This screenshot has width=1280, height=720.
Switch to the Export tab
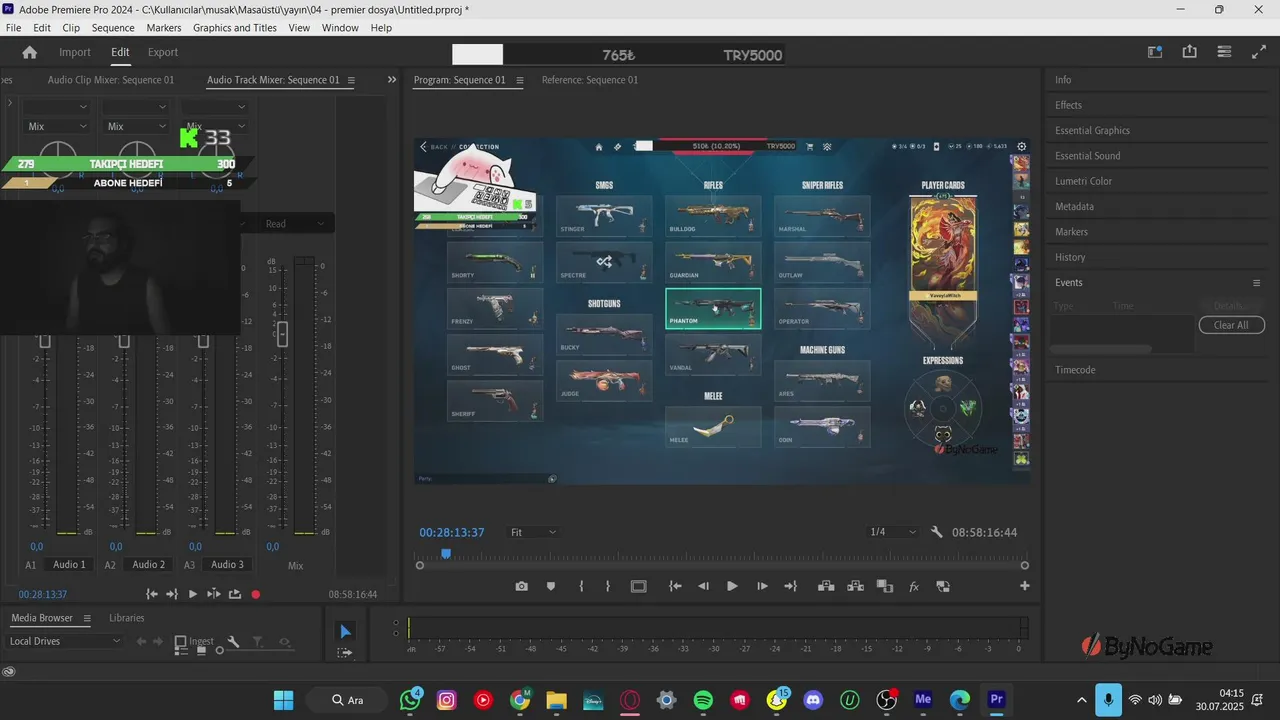pyautogui.click(x=163, y=53)
